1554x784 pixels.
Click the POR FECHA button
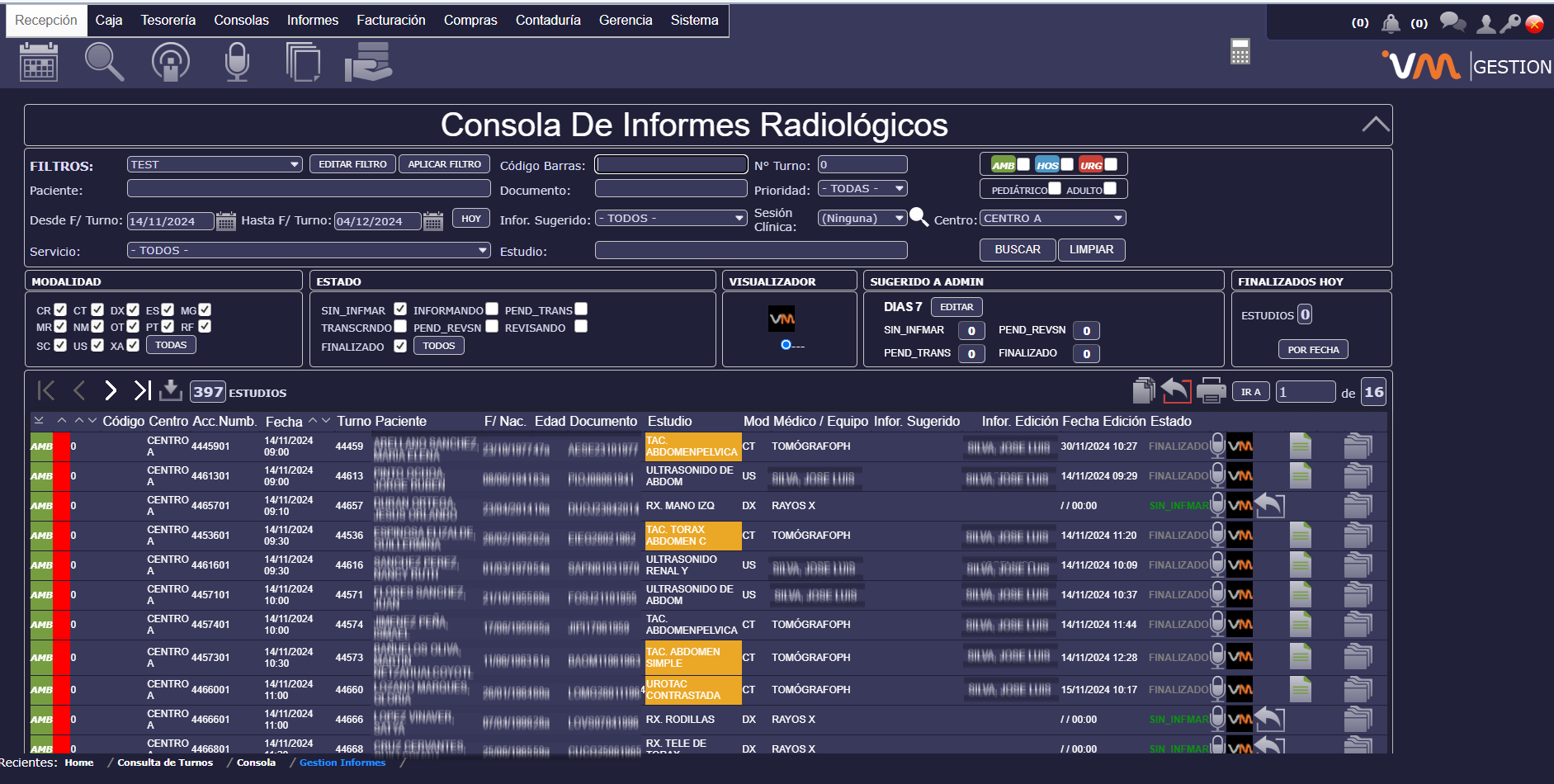[x=1314, y=349]
